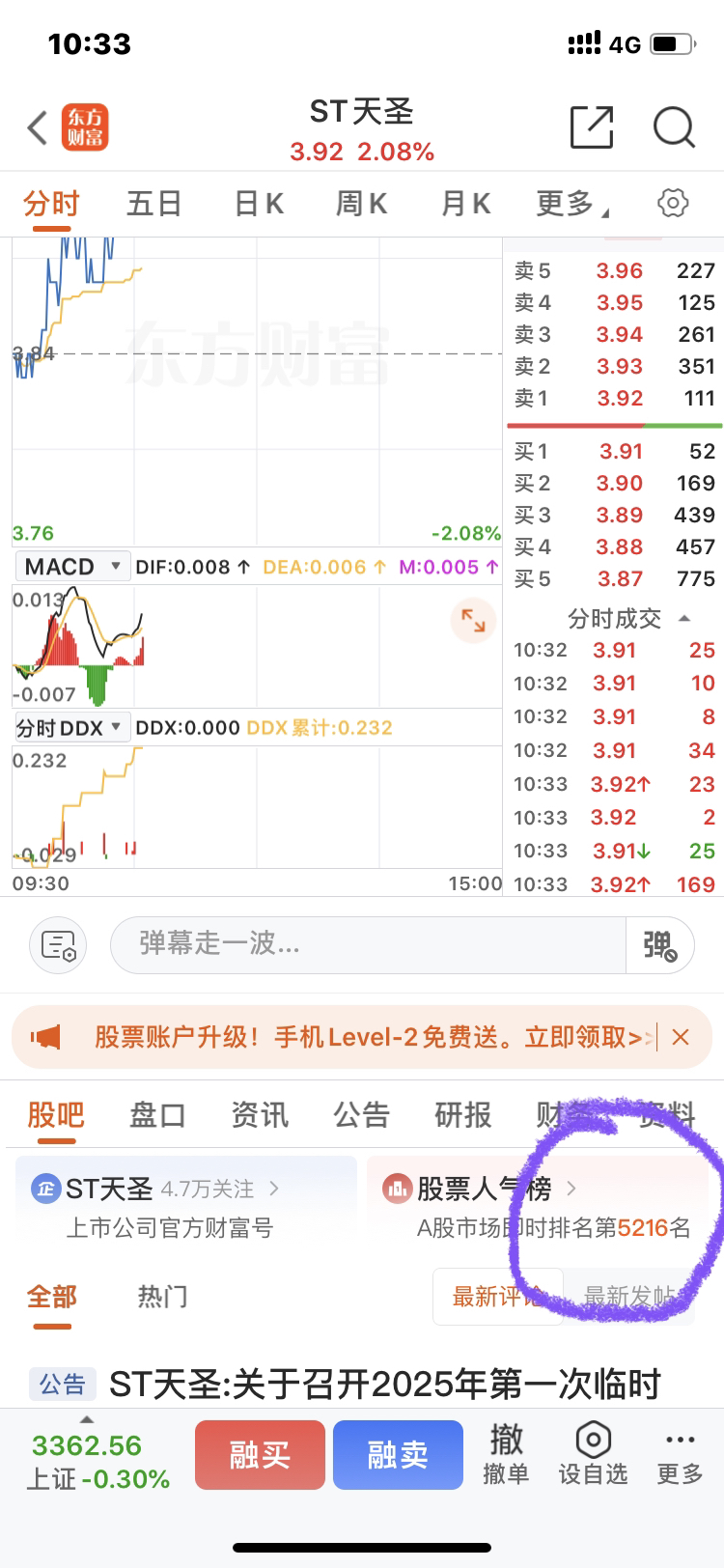The image size is (724, 1568).
Task: Open the ST天圣 2025 shareholder meeting post
Action: click(384, 1385)
